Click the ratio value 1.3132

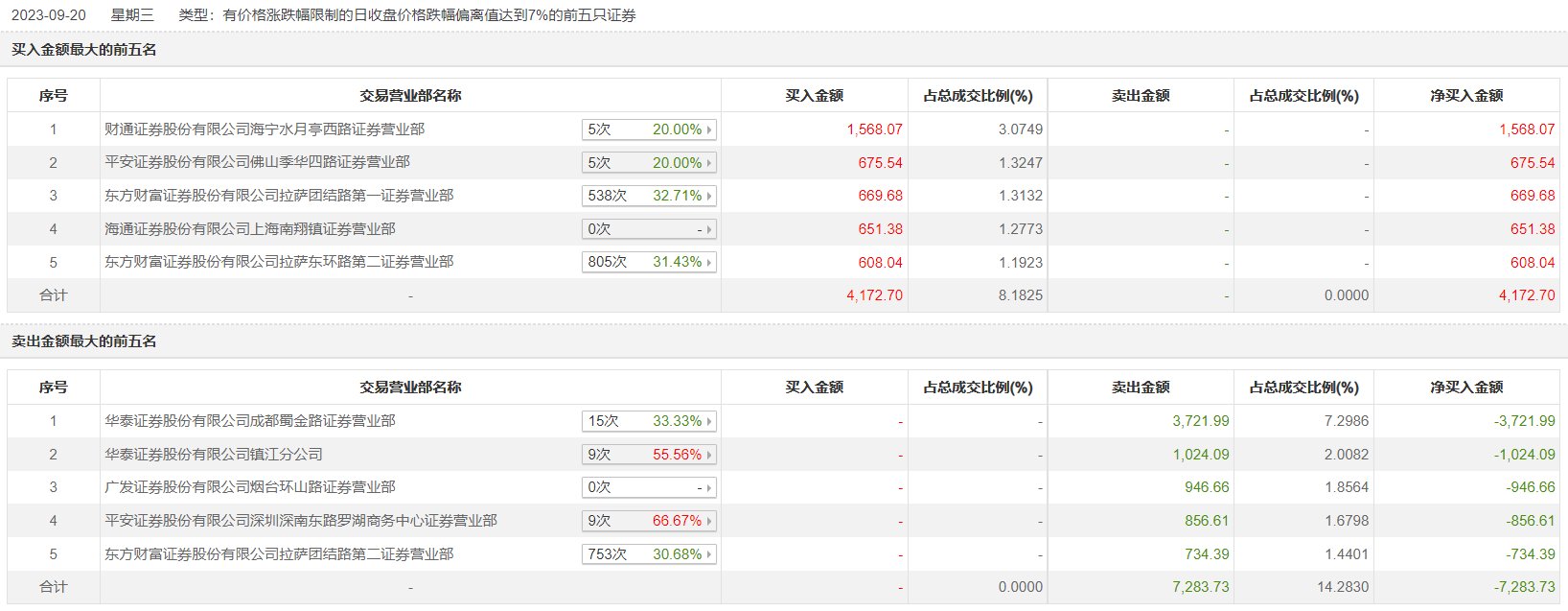coord(1021,196)
